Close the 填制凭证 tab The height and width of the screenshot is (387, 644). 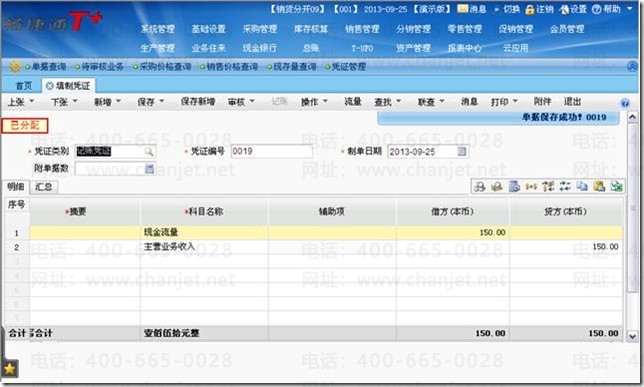click(49, 86)
